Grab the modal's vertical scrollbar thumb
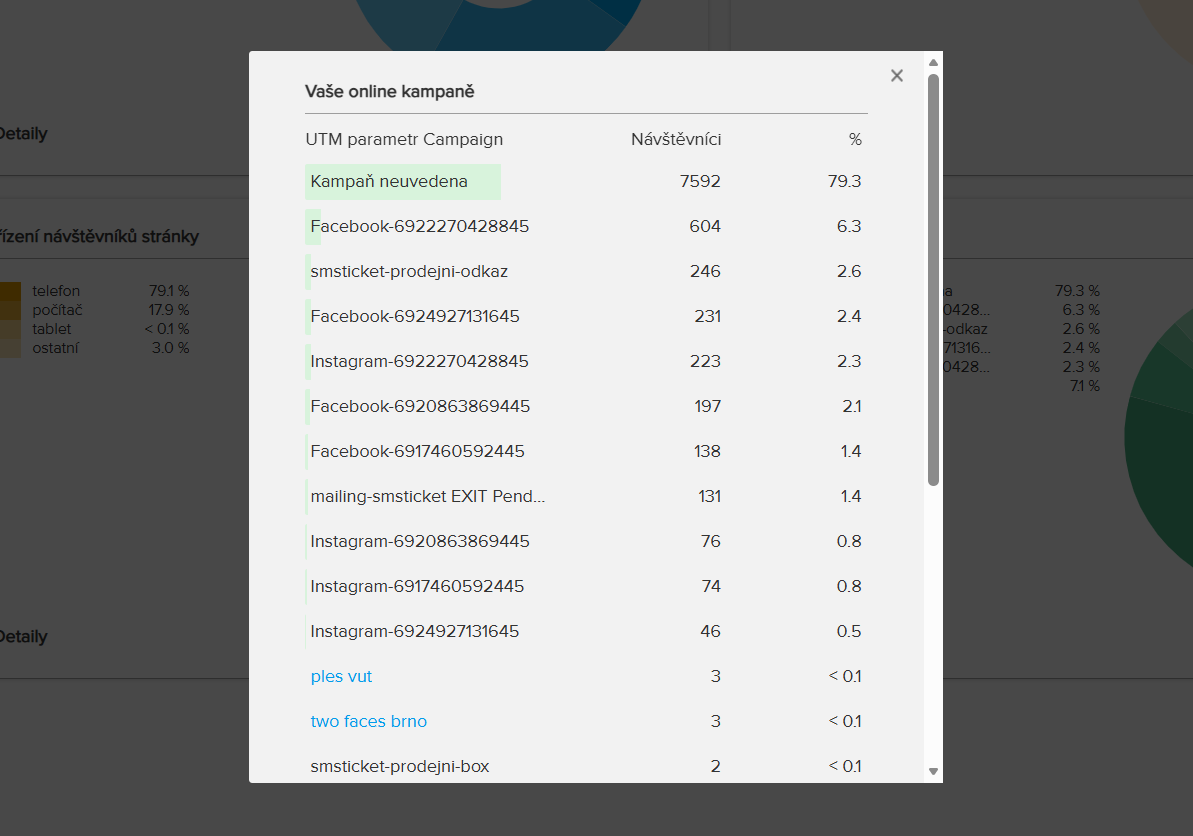Viewport: 1193px width, 836px height. [933, 280]
